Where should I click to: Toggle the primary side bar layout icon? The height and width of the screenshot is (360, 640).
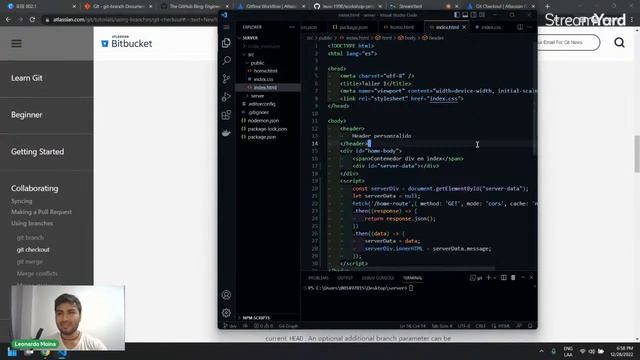(x=457, y=15)
